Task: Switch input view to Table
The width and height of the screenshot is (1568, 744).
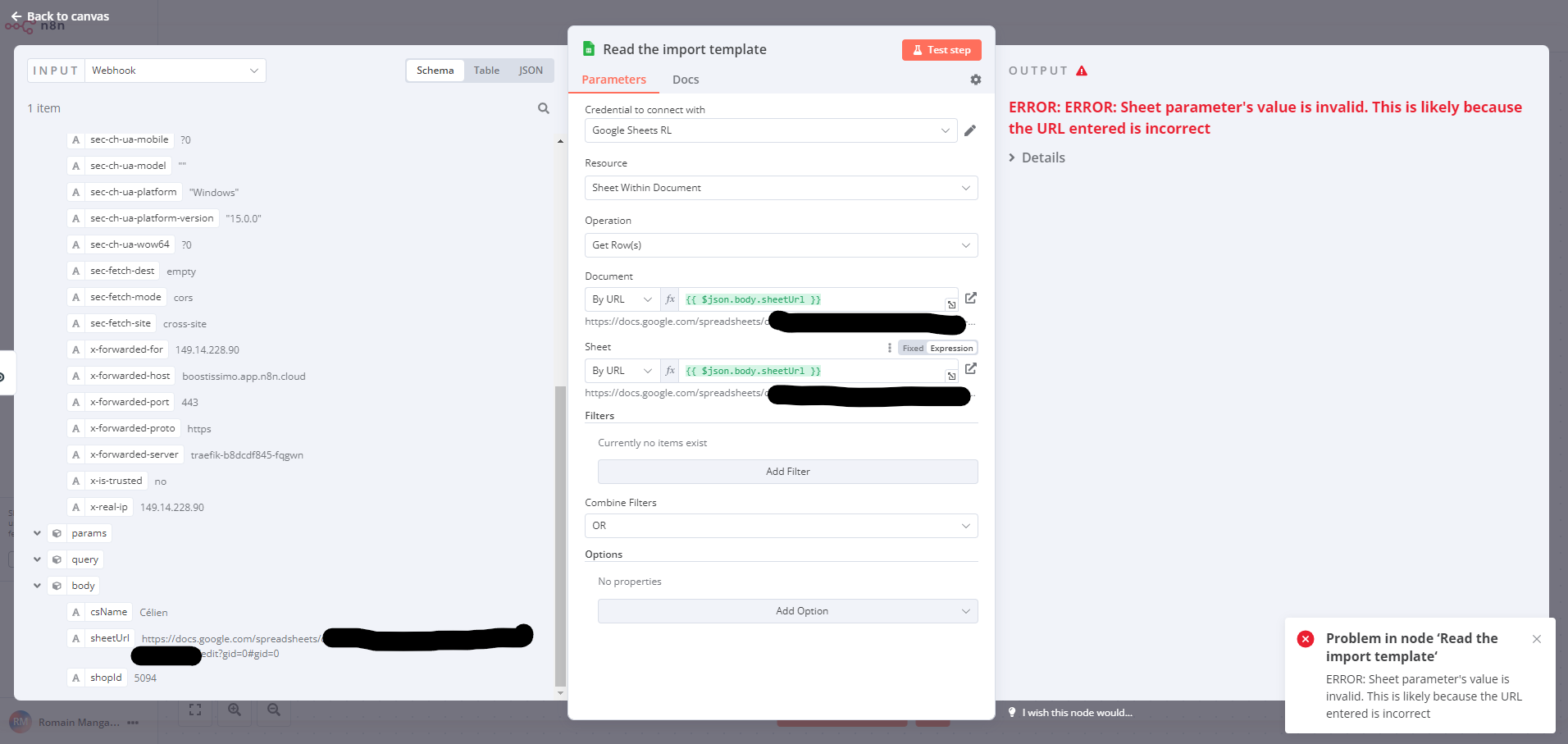Action: click(x=486, y=71)
